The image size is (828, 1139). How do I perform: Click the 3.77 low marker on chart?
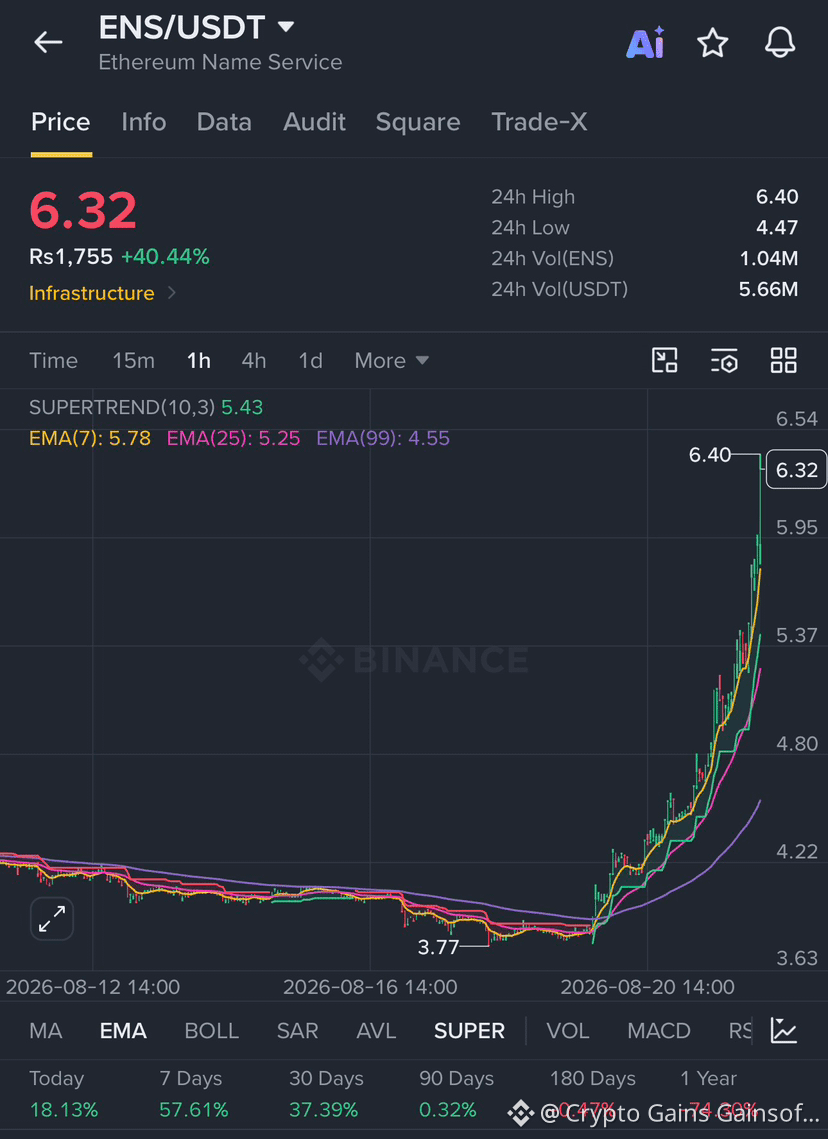[x=438, y=947]
